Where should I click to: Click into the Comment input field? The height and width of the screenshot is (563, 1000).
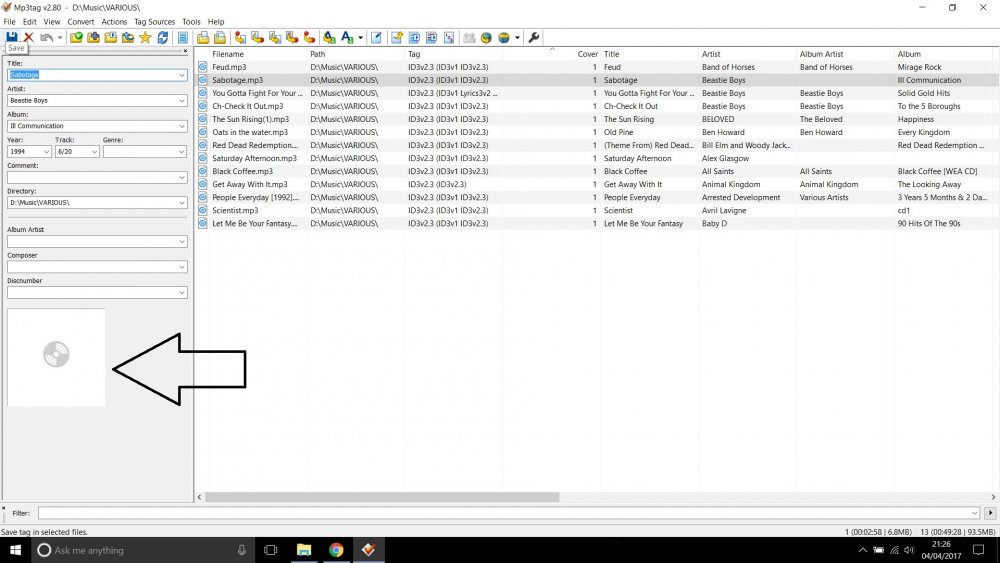click(x=97, y=177)
